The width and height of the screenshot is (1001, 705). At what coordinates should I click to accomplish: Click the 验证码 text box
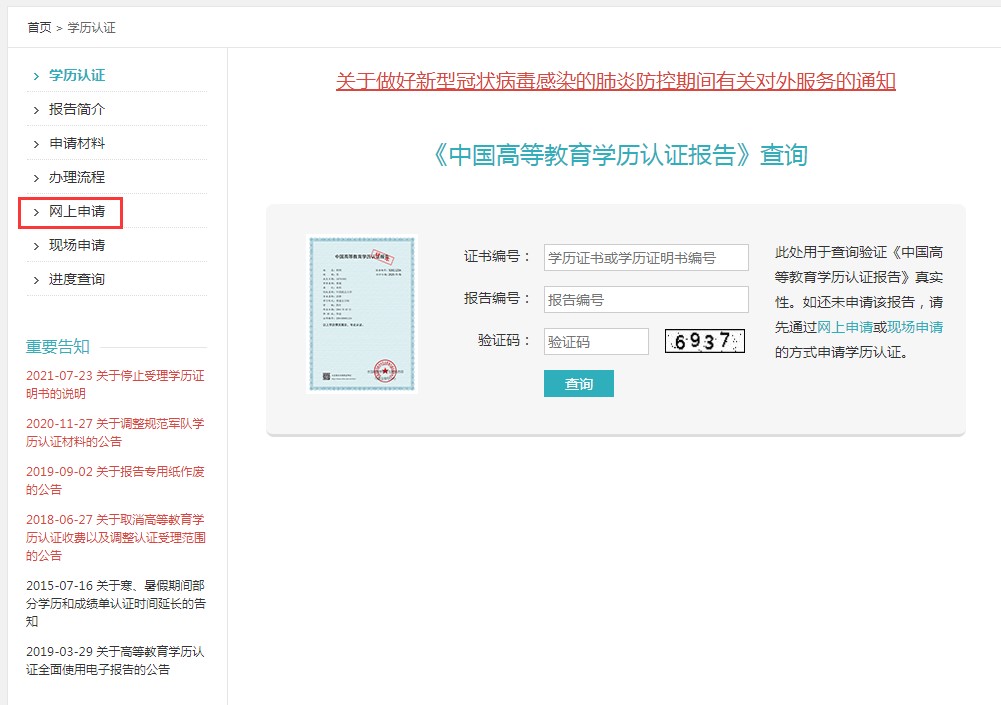tap(596, 341)
